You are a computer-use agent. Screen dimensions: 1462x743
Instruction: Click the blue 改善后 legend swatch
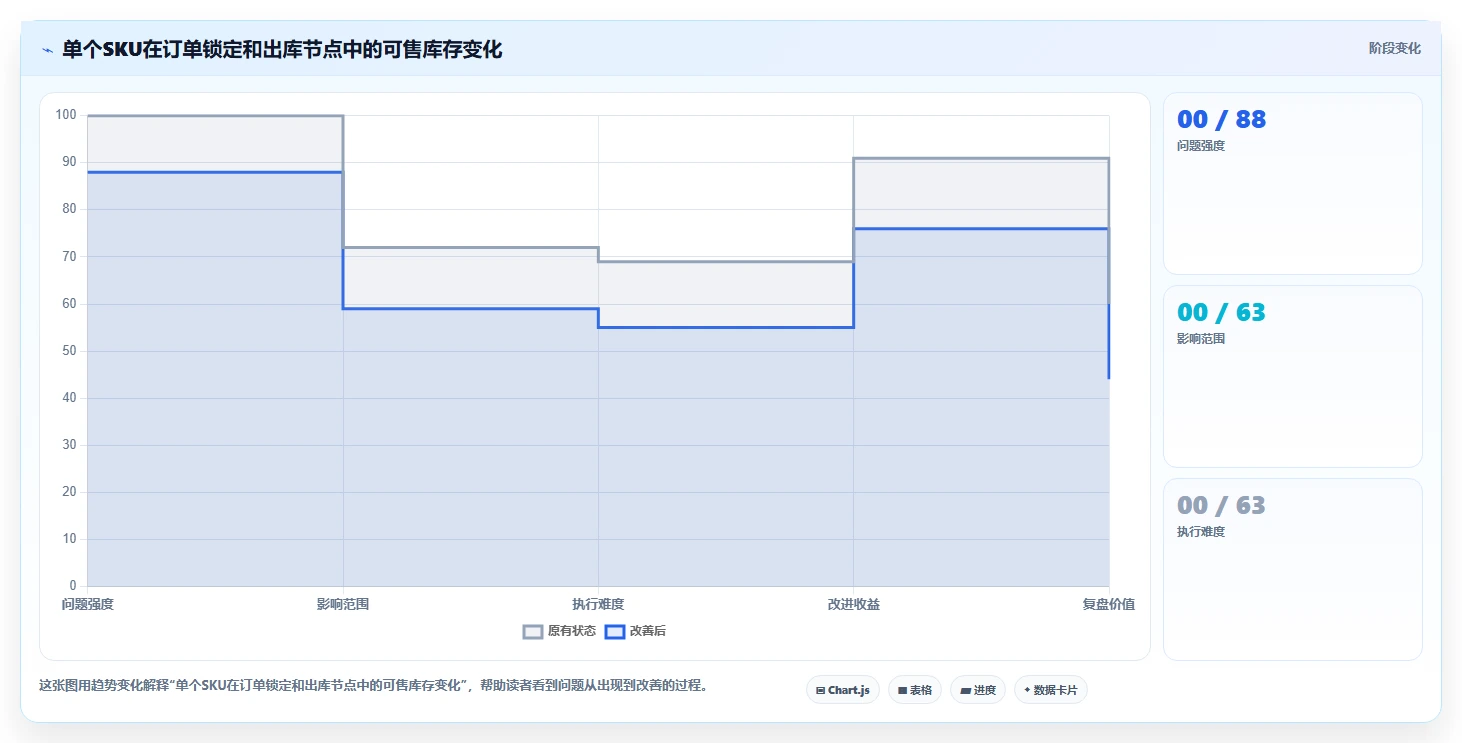(616, 632)
